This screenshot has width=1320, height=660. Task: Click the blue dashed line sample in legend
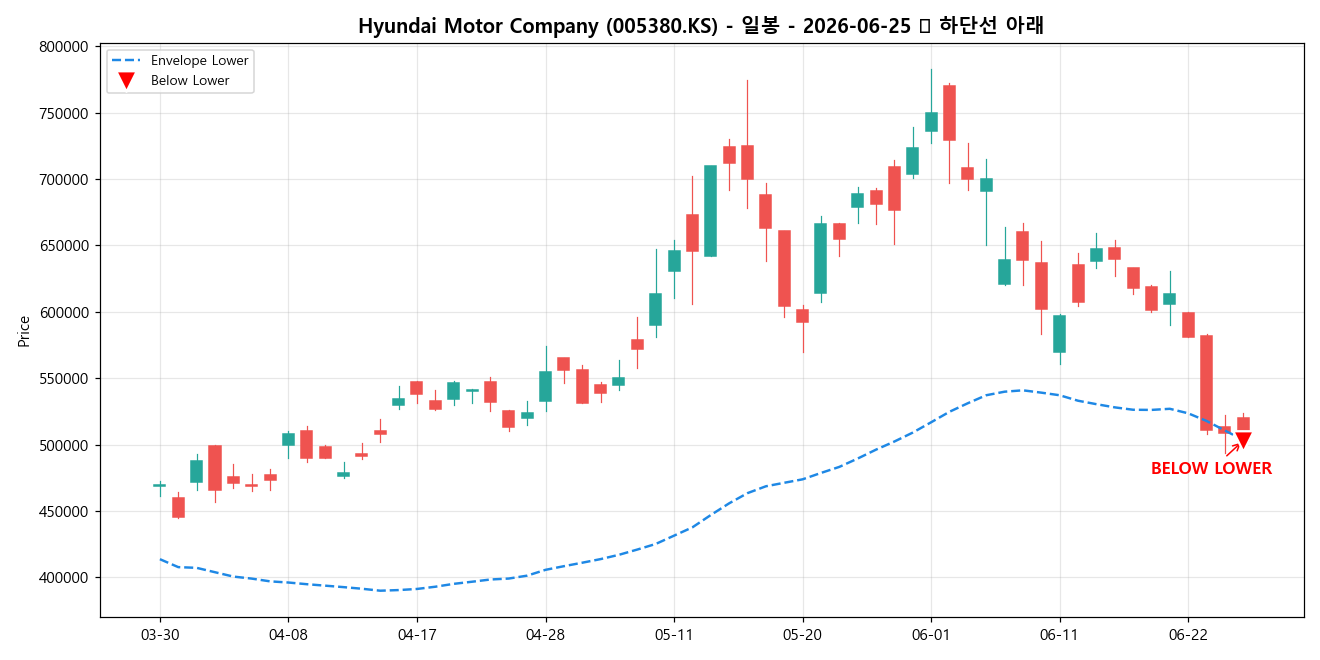(x=126, y=60)
